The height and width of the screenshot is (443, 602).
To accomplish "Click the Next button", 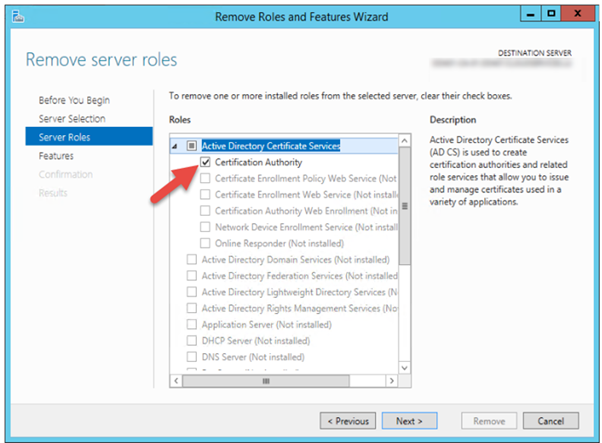I will point(409,421).
